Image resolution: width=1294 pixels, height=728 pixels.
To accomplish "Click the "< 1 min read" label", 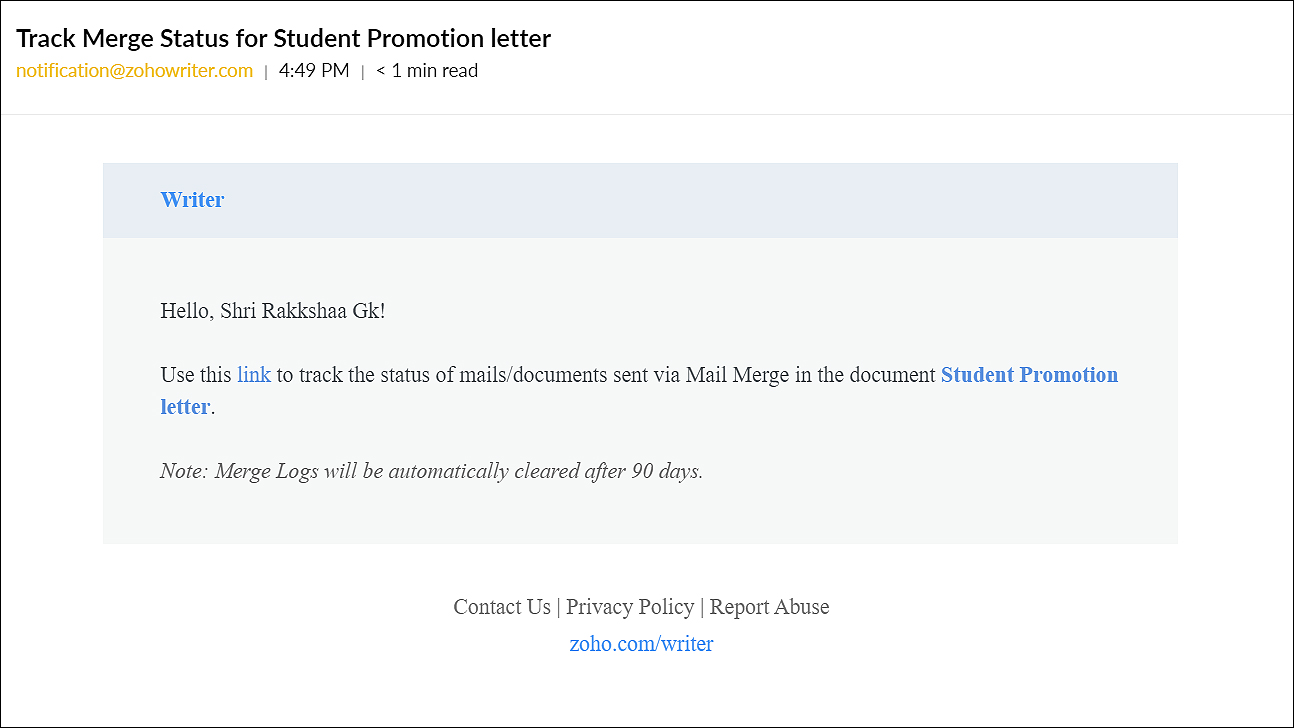I will (427, 71).
